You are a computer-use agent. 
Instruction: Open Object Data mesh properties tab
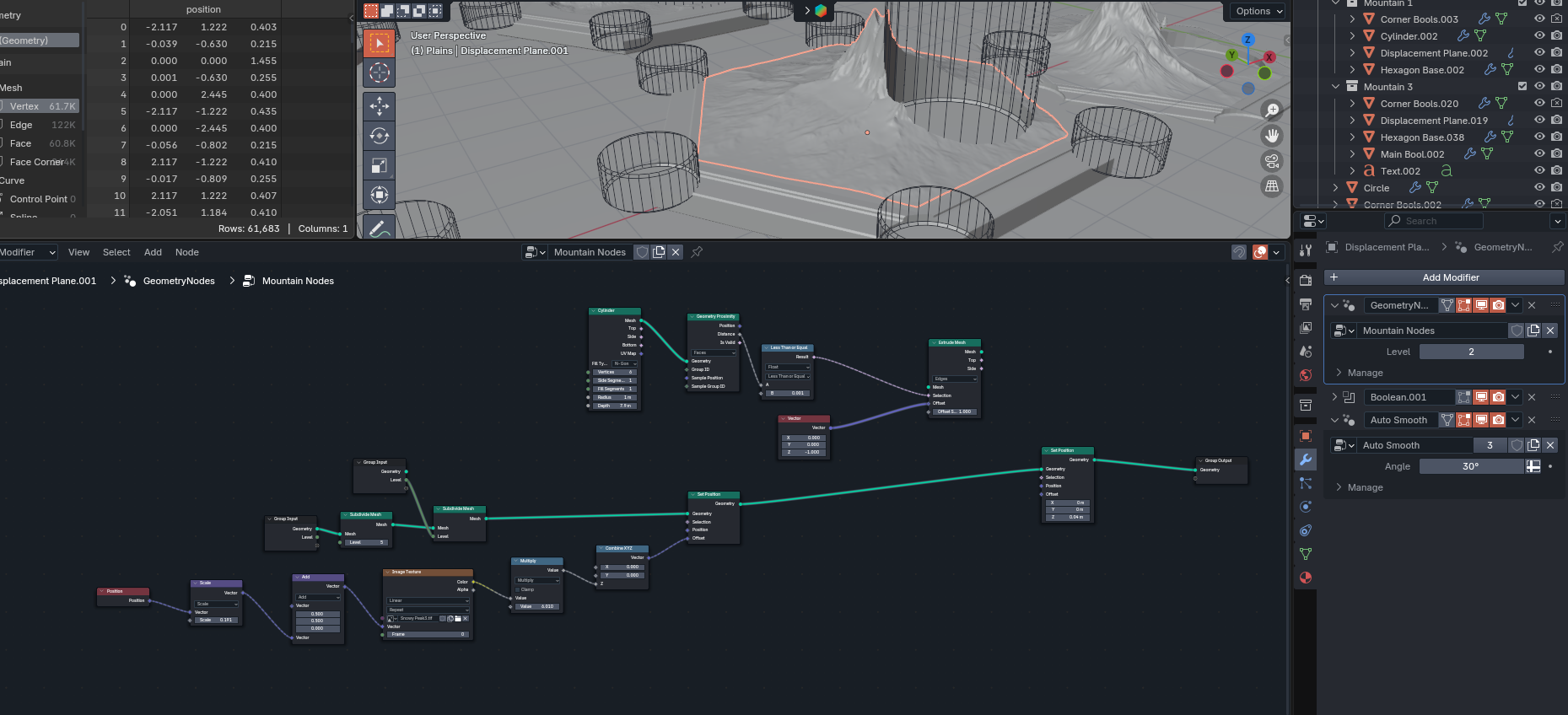[1306, 554]
